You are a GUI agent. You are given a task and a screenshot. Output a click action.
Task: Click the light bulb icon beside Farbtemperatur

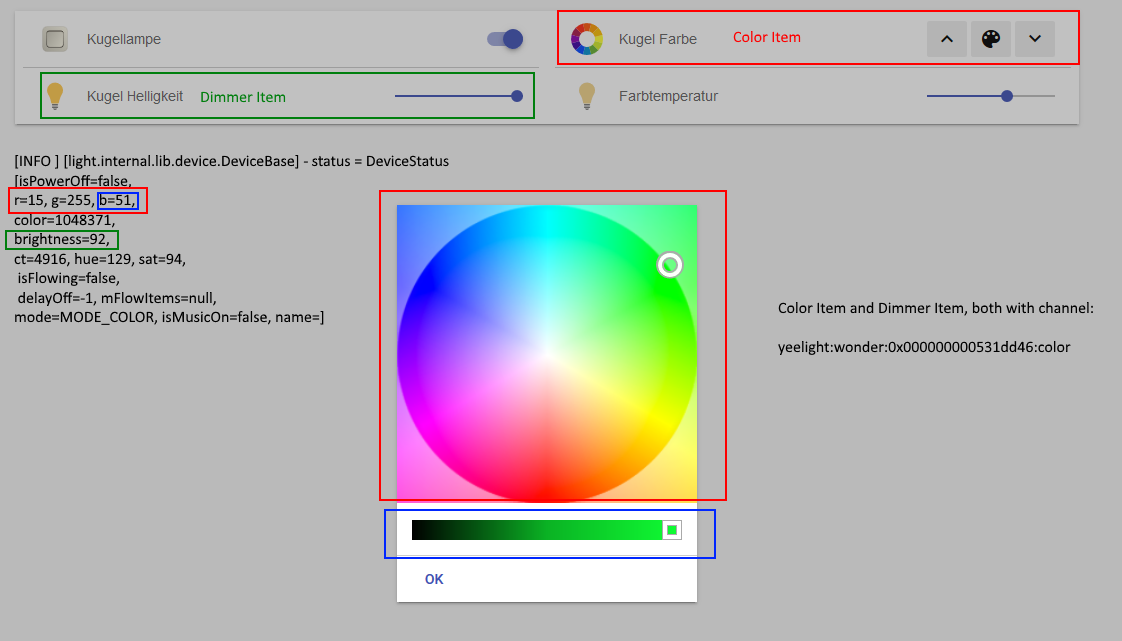click(x=587, y=96)
